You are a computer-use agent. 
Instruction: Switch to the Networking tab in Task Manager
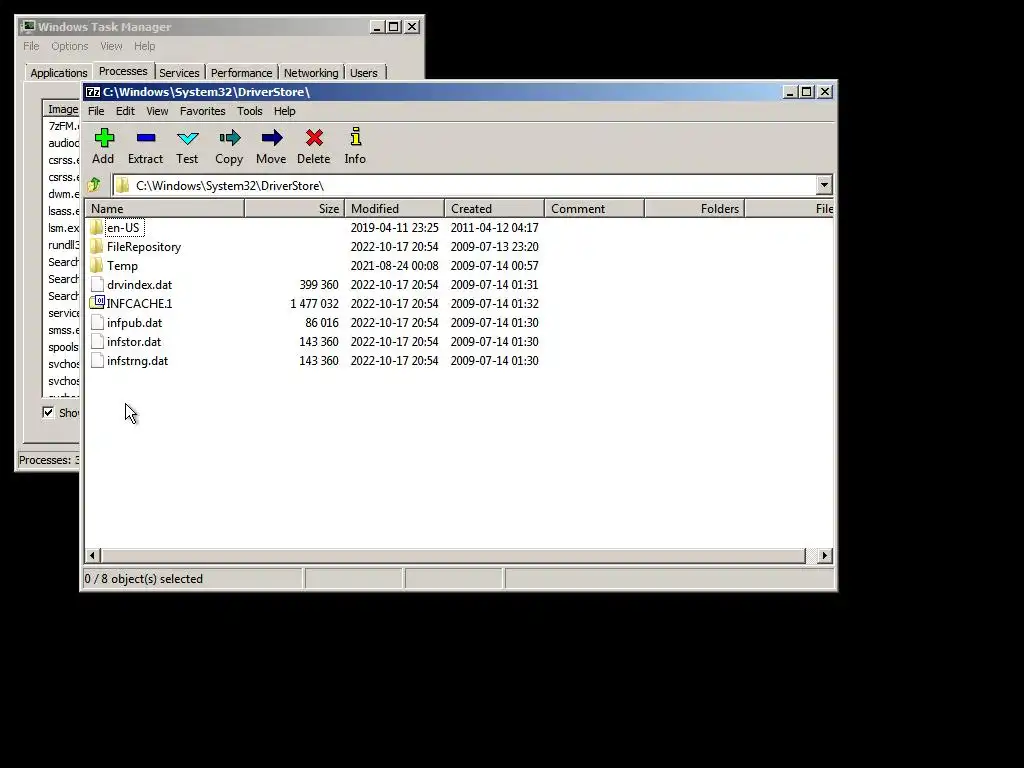311,72
